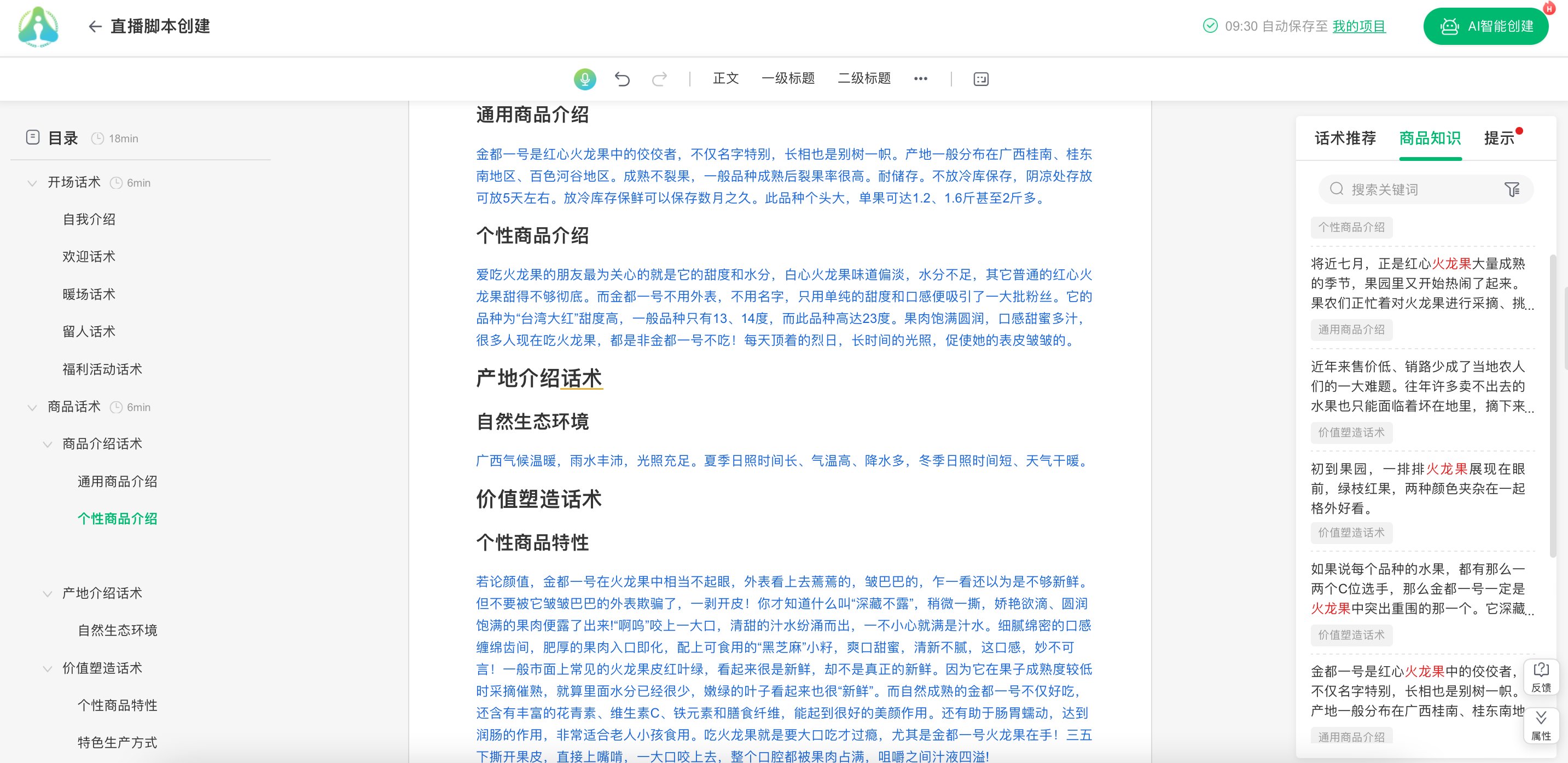Click the 产地介绍话术 heading in the editor
This screenshot has height=763, width=1568.
(539, 378)
